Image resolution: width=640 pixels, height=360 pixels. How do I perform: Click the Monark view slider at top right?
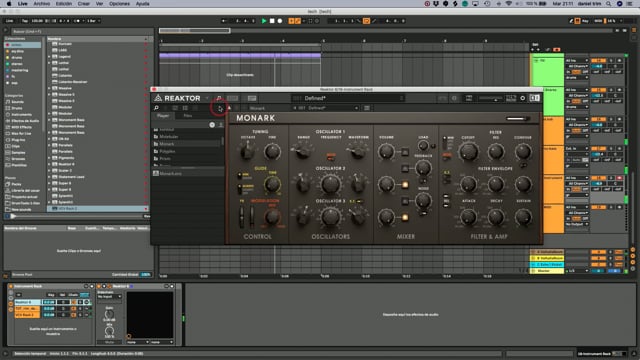tap(517, 118)
